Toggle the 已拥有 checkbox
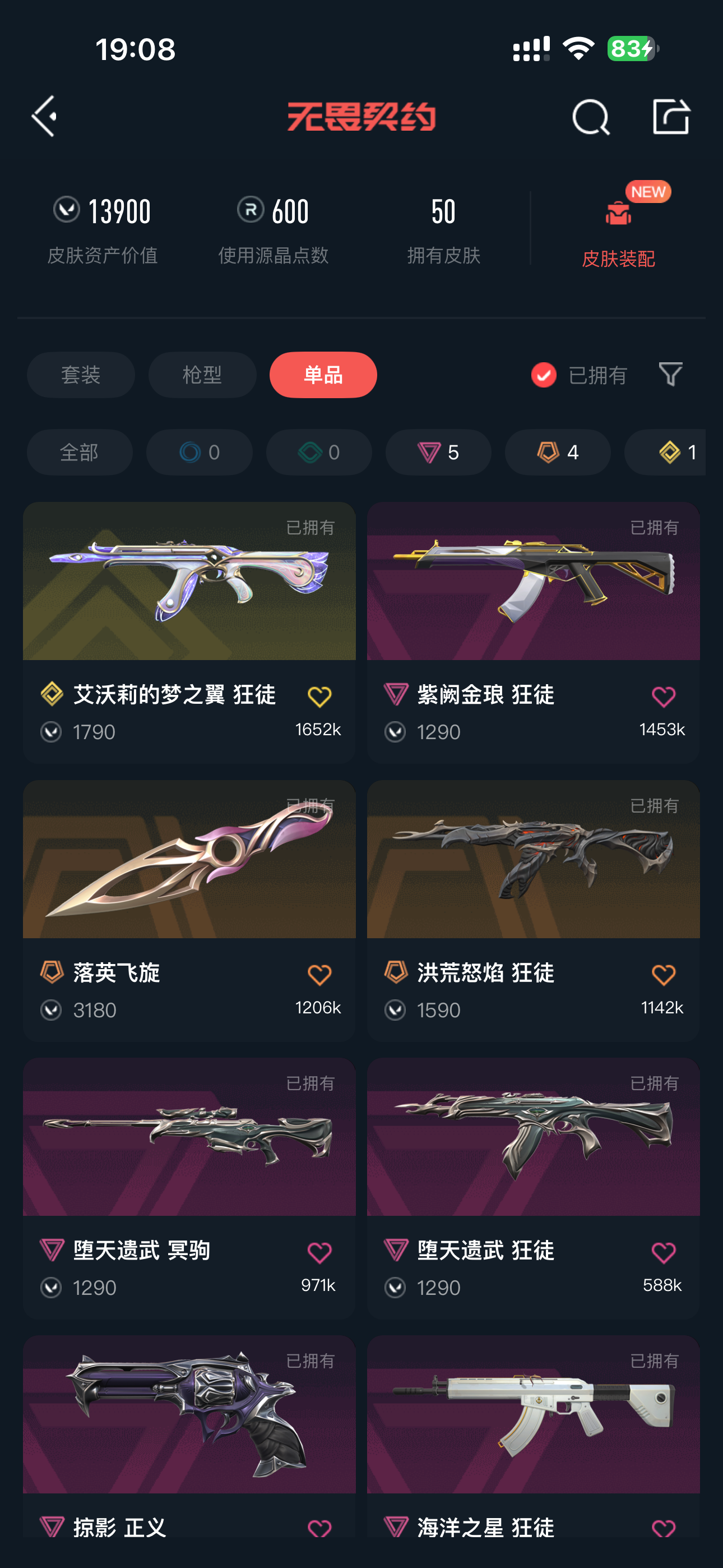 tap(544, 375)
